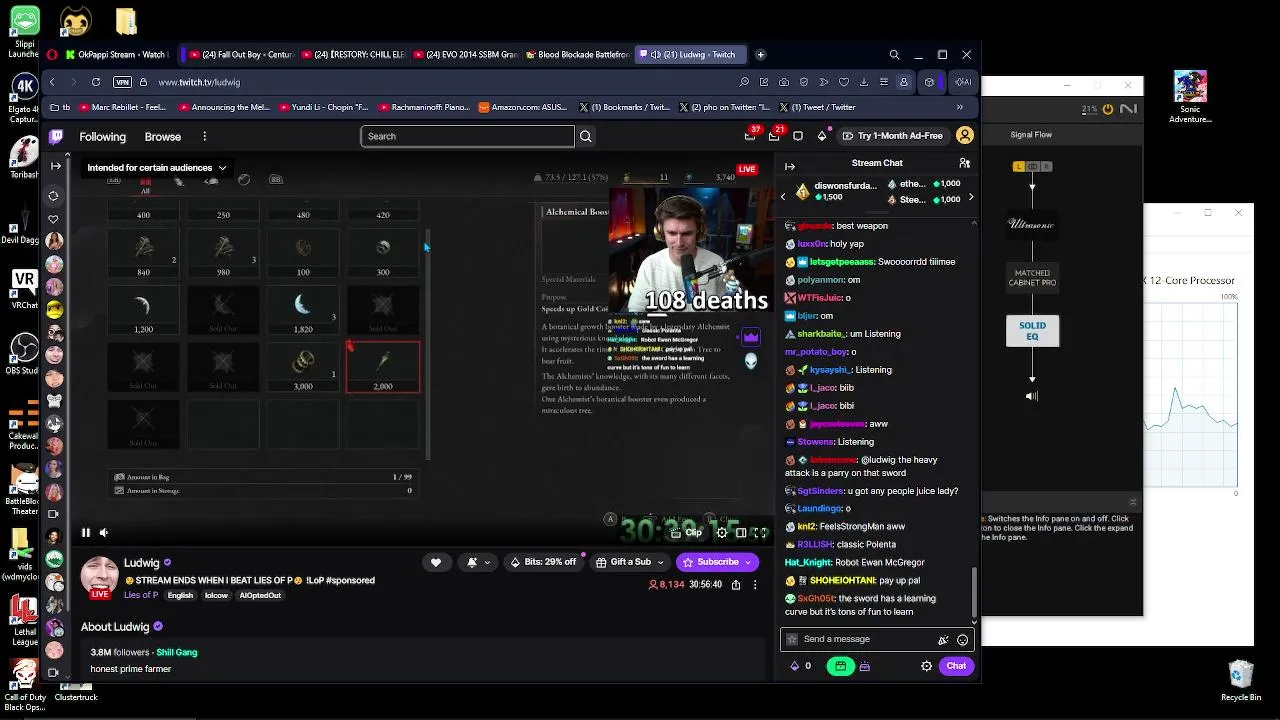Open new browser tab
The width and height of the screenshot is (1280, 720).
coord(760,55)
